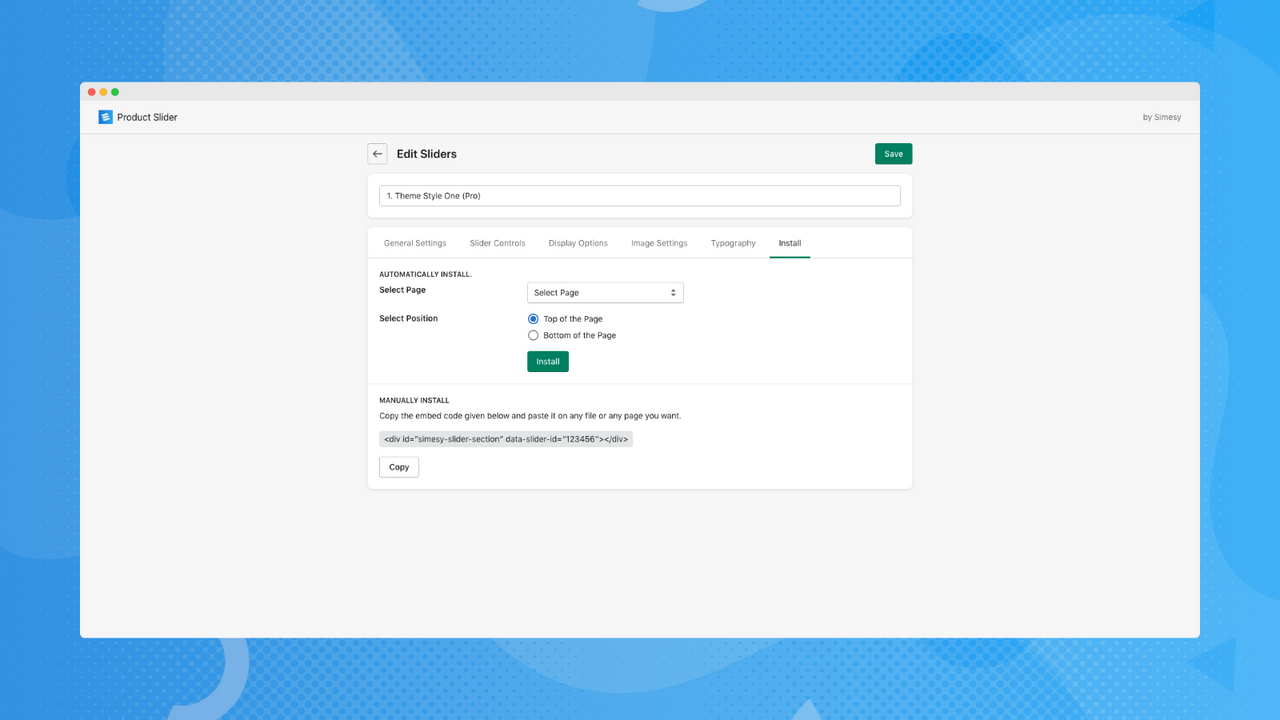
Task: Open the General Settings tab
Action: (x=415, y=243)
